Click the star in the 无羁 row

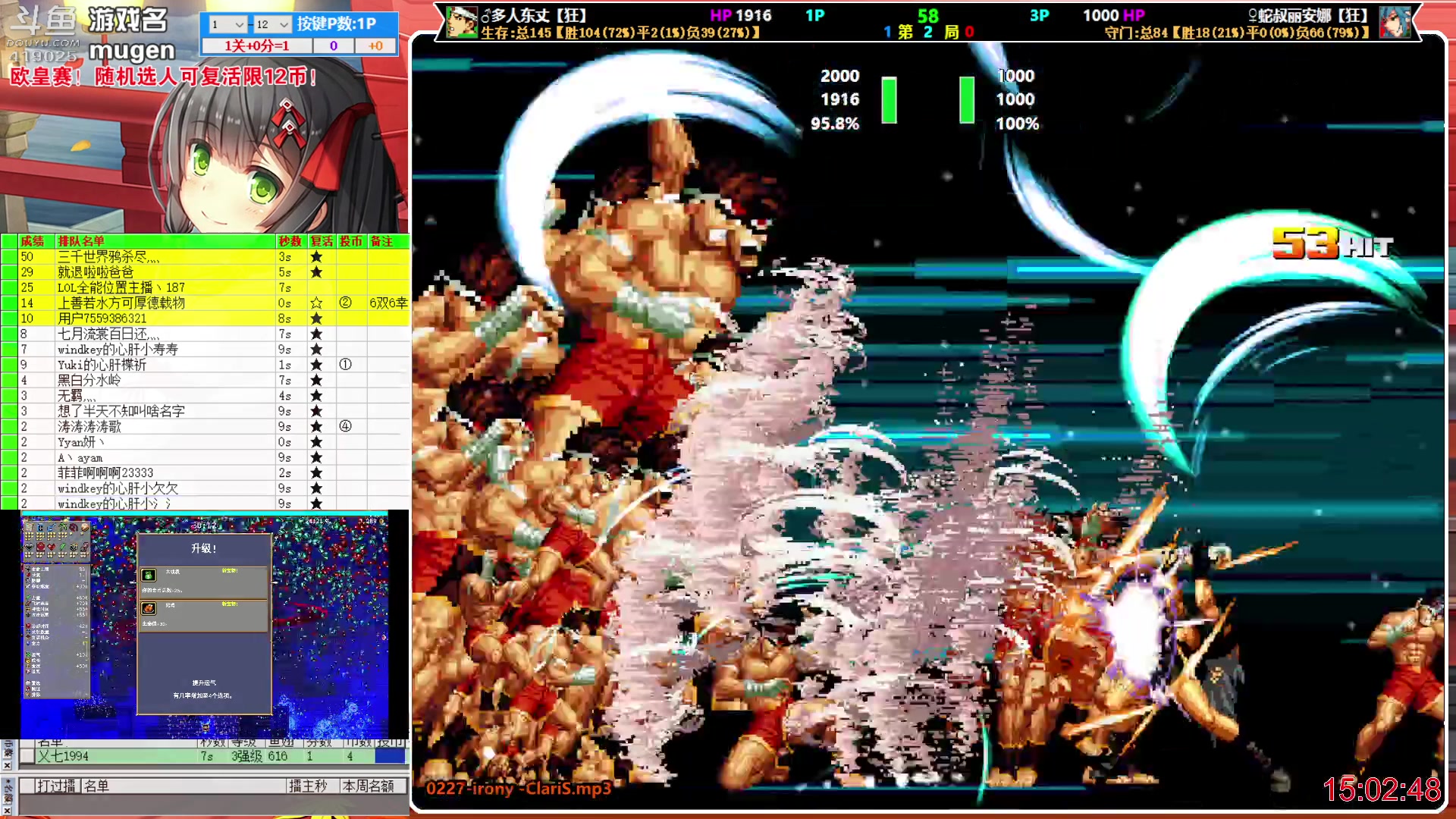click(x=316, y=396)
